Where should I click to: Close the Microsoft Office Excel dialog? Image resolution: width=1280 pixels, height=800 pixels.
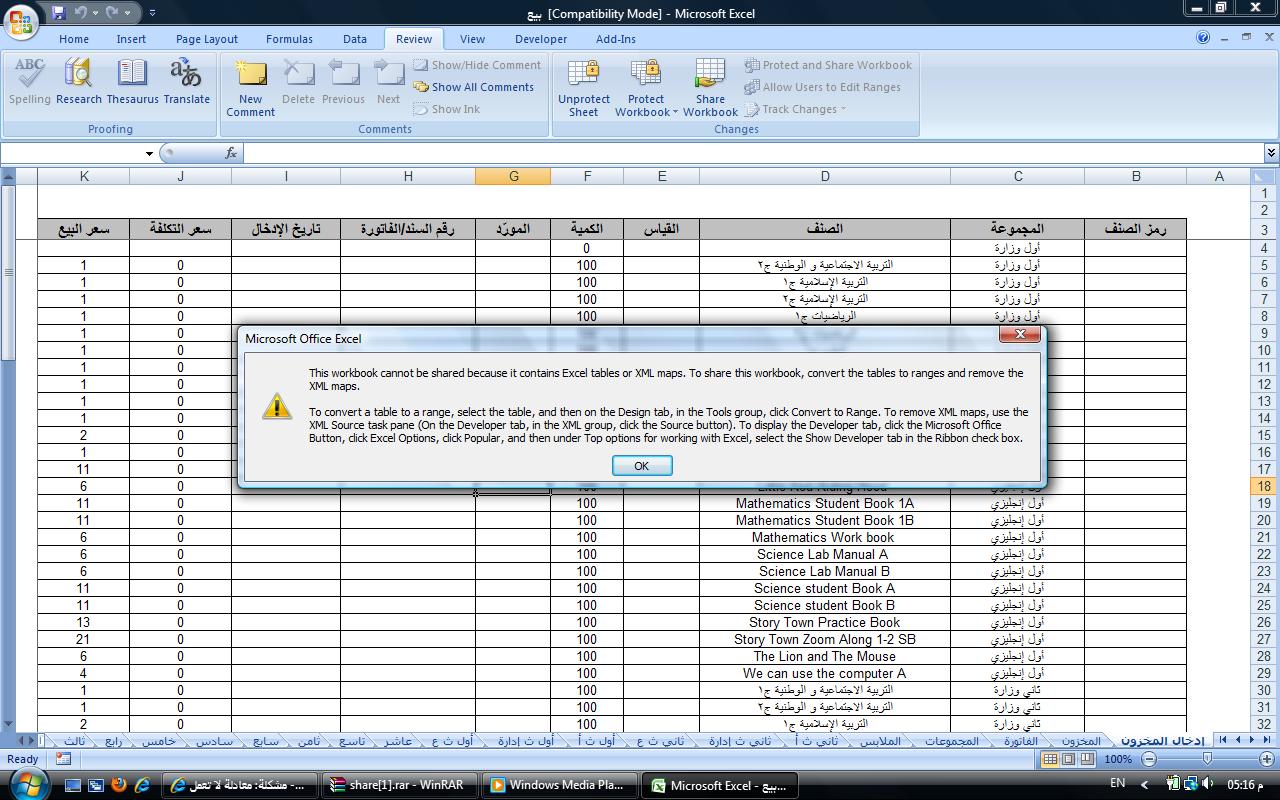[1020, 334]
